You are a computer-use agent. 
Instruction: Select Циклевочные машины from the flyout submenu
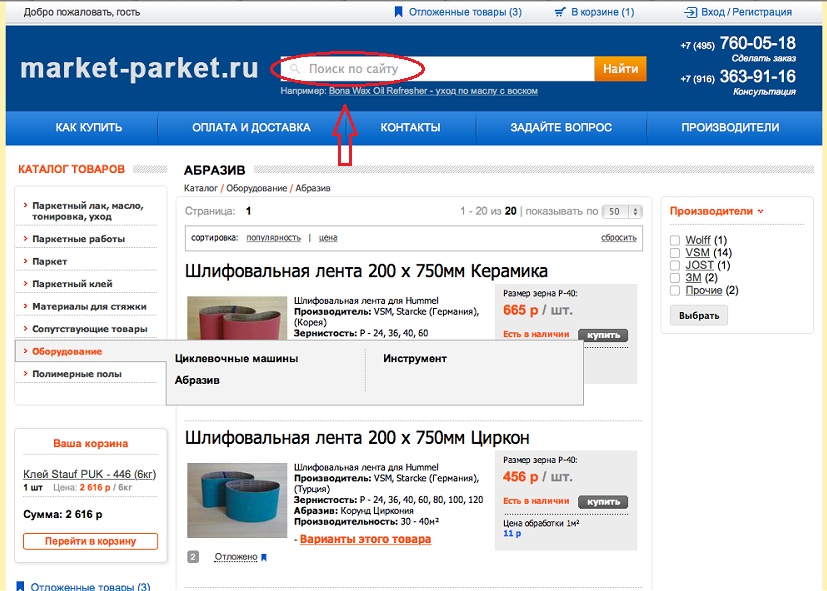236,359
